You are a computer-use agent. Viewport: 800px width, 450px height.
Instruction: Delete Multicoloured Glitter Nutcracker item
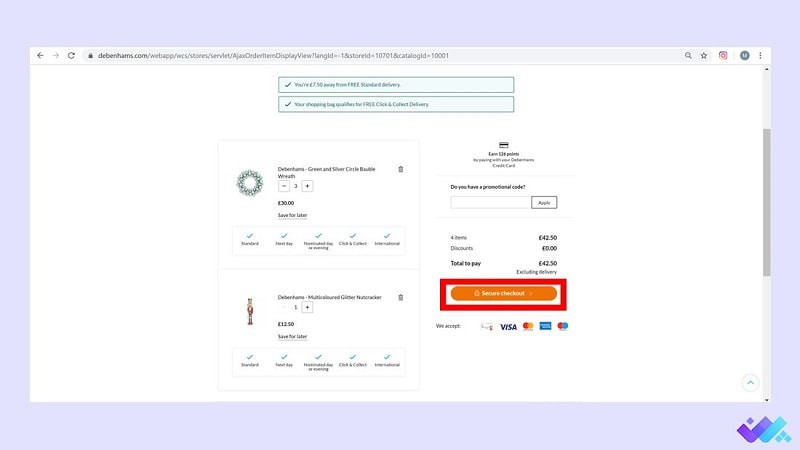(401, 297)
